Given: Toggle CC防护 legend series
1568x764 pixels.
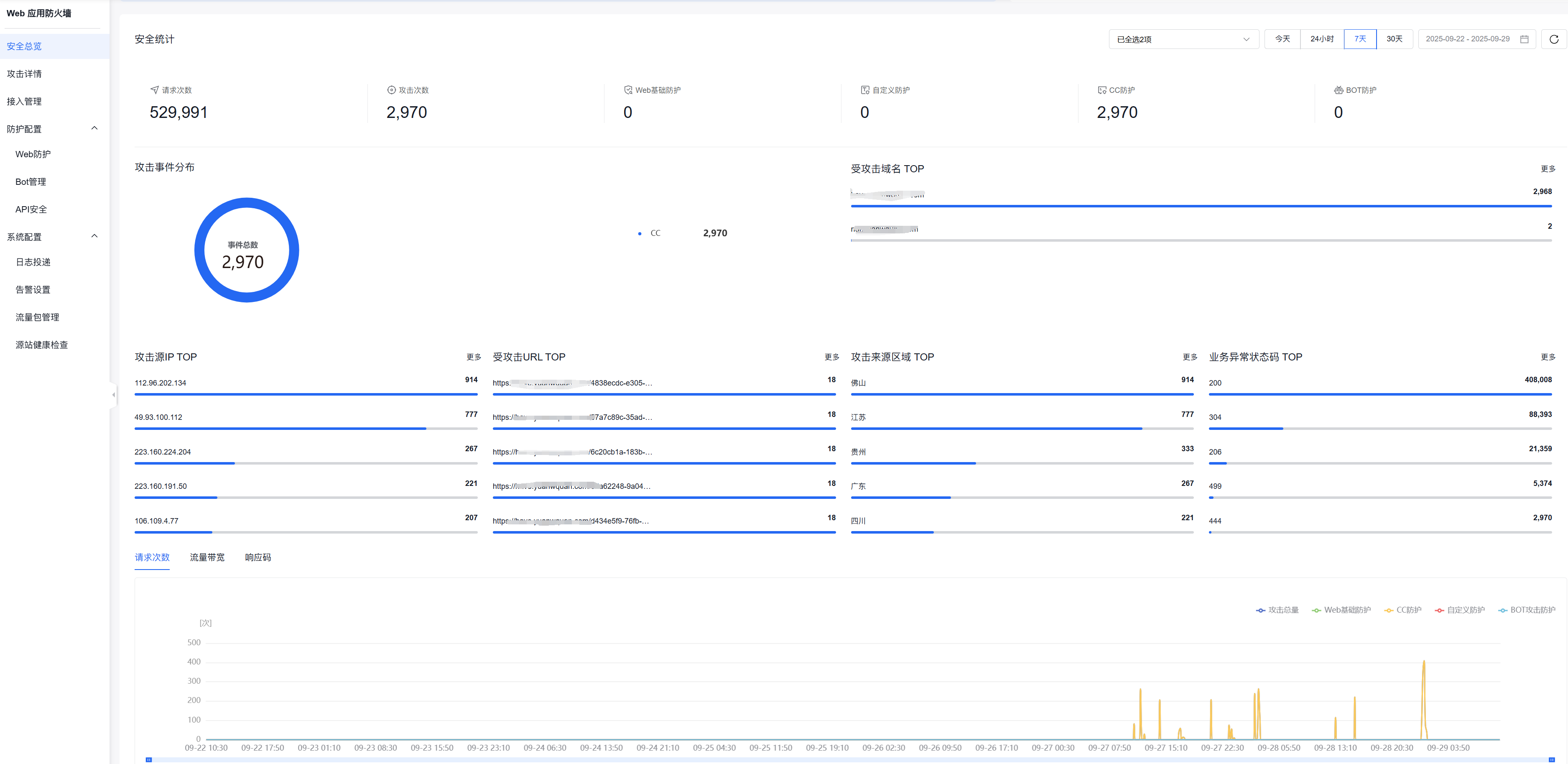Looking at the screenshot, I should coord(1402,610).
